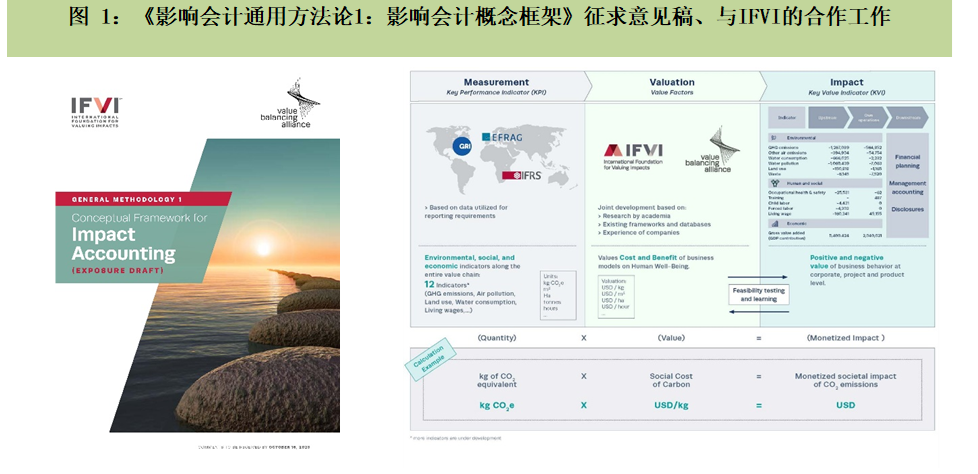Click the GENERAL METHODOLOGY 1 red banner
Screen dimensions: 978x474
pyautogui.click(x=143, y=200)
